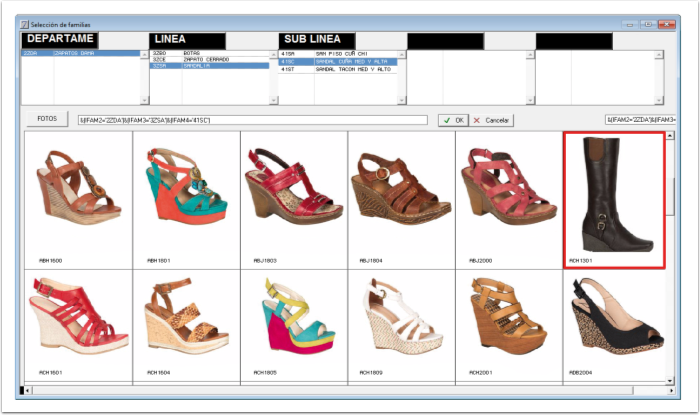
Task: Click the product code ABH1801 label
Action: (x=158, y=261)
